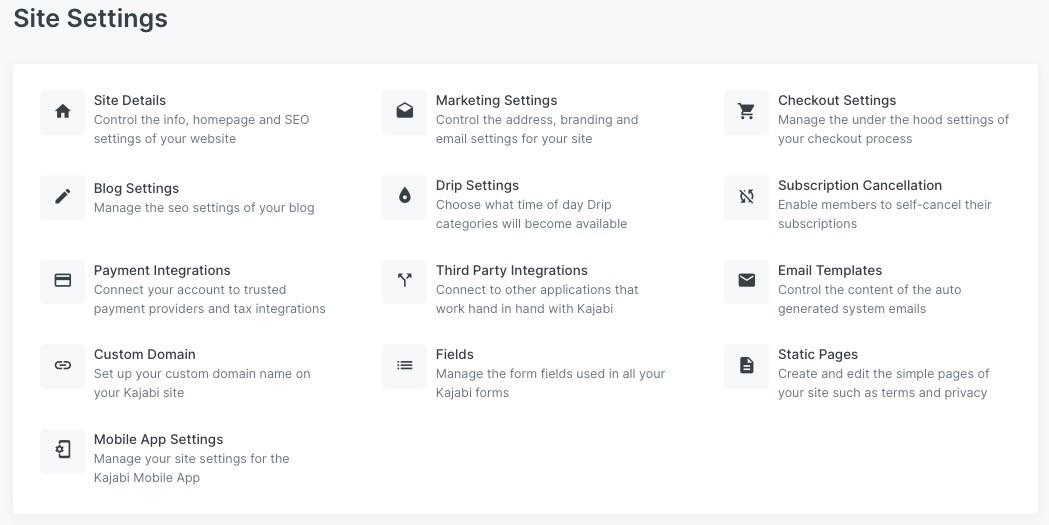Navigate to Custom Domain setup
The height and width of the screenshot is (525, 1049).
145,354
